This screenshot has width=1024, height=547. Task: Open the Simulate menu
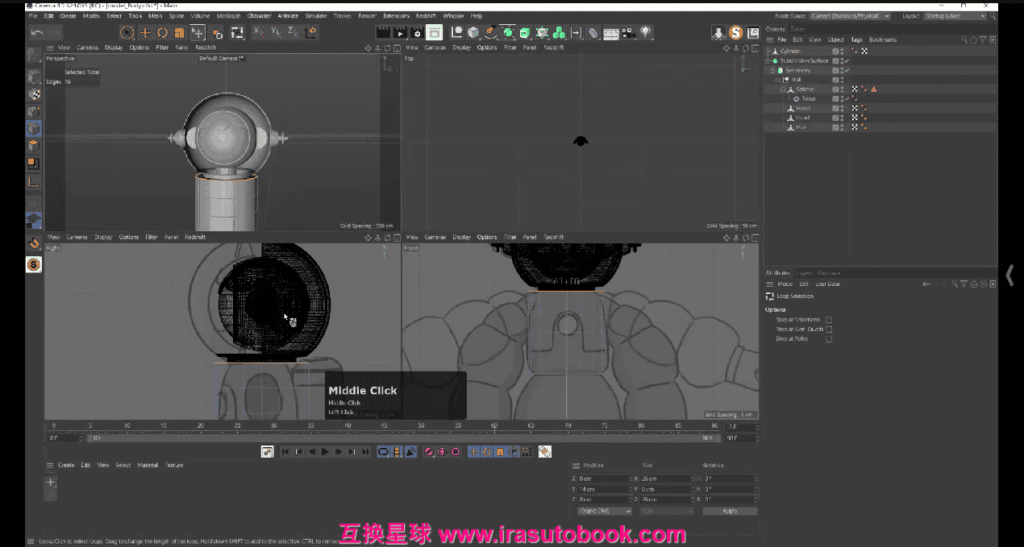[316, 16]
